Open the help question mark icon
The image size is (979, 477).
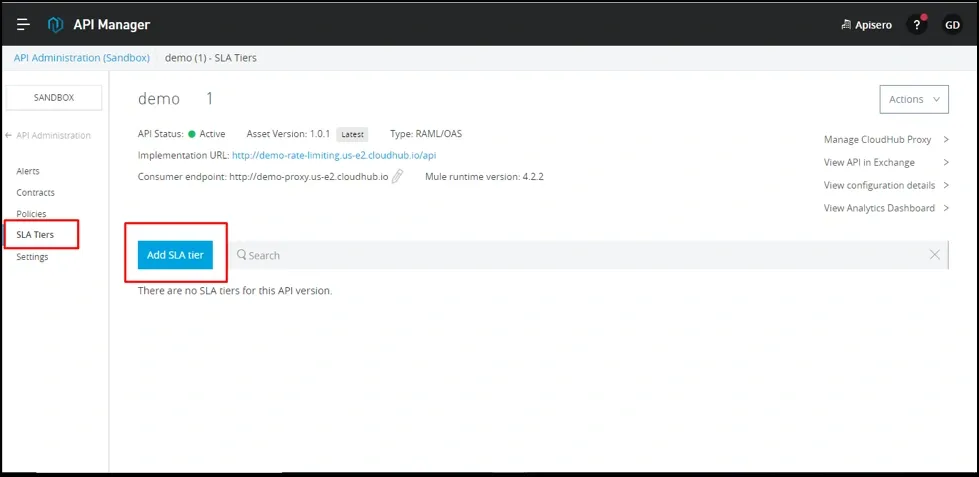[x=917, y=25]
